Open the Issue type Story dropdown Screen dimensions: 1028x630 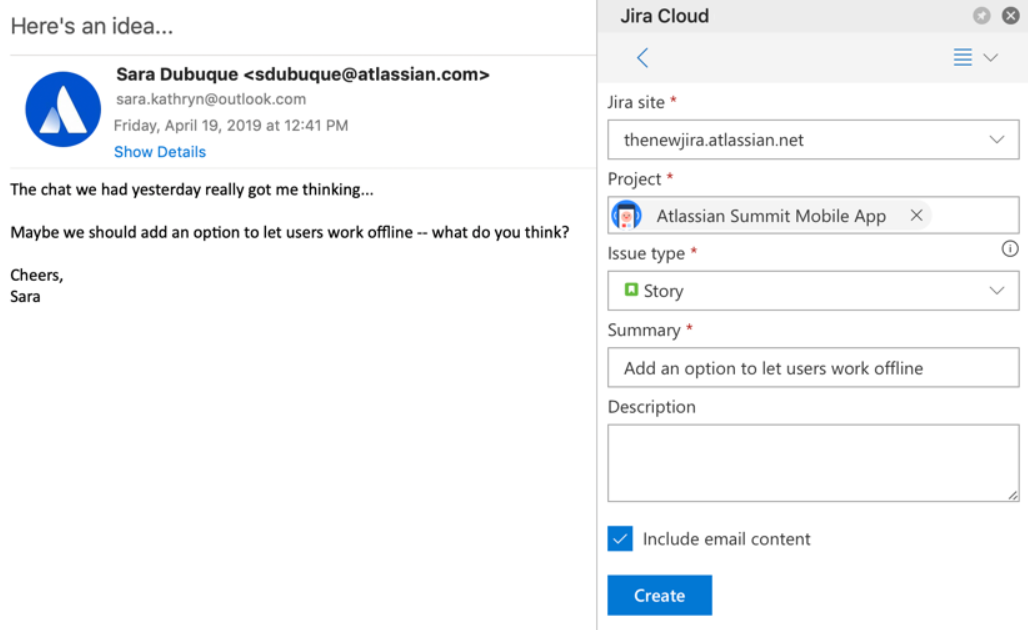tap(813, 291)
